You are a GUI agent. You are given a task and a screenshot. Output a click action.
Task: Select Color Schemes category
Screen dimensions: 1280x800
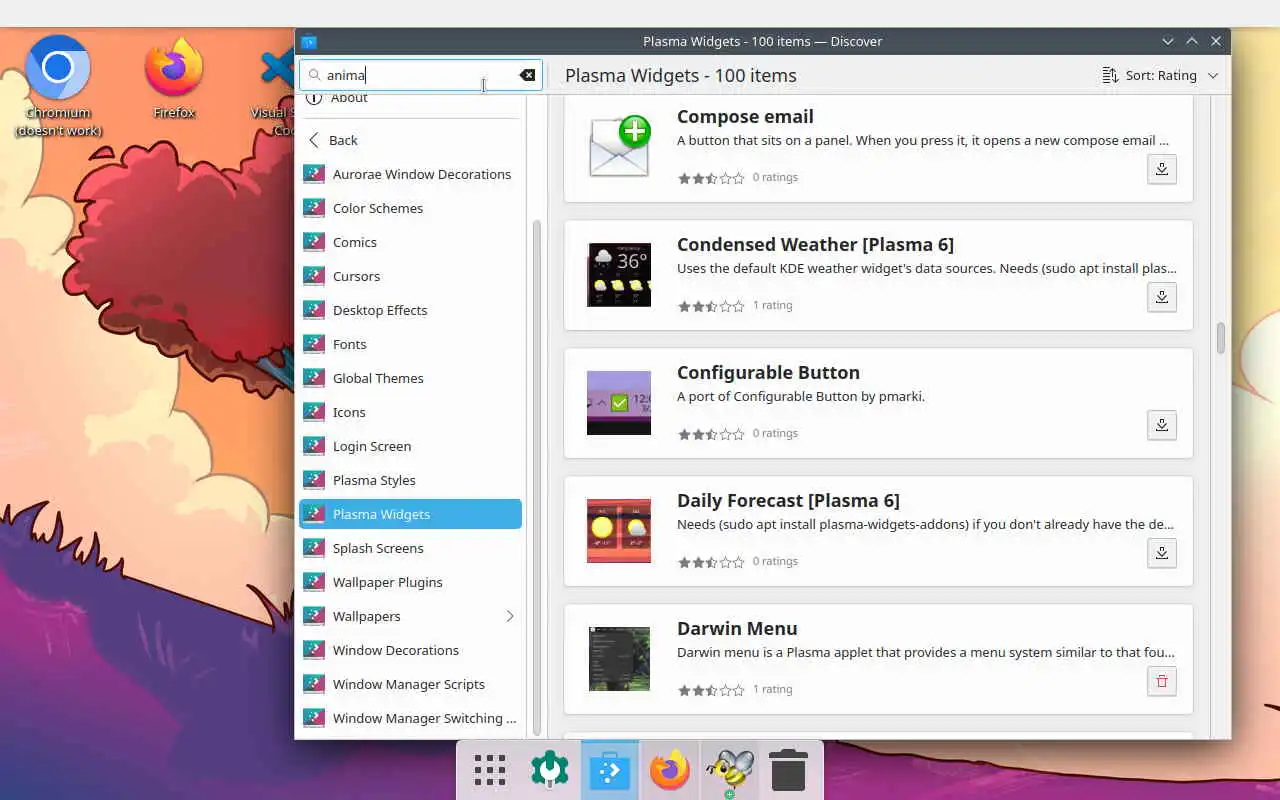[410, 208]
